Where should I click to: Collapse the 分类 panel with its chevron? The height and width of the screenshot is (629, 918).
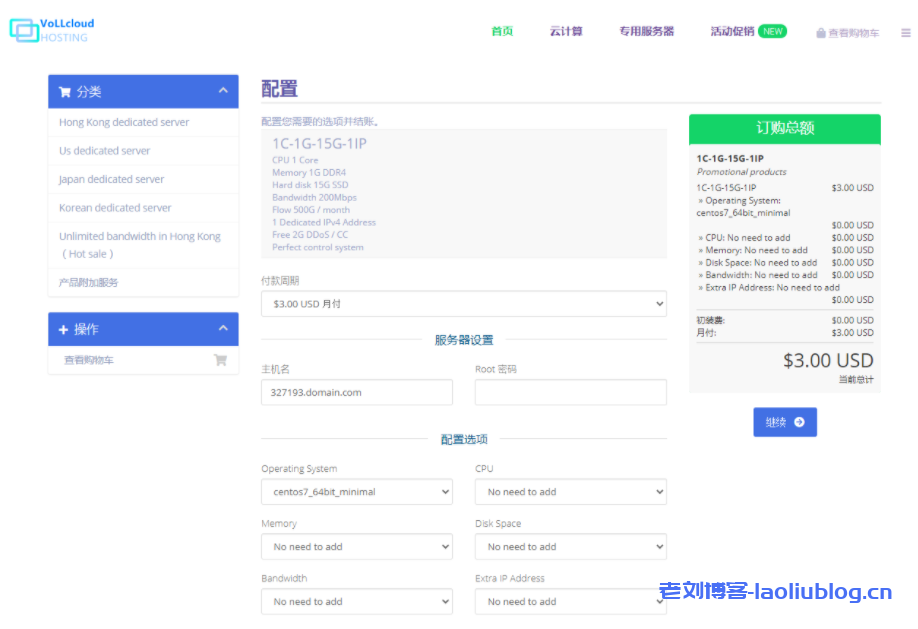coord(223,91)
